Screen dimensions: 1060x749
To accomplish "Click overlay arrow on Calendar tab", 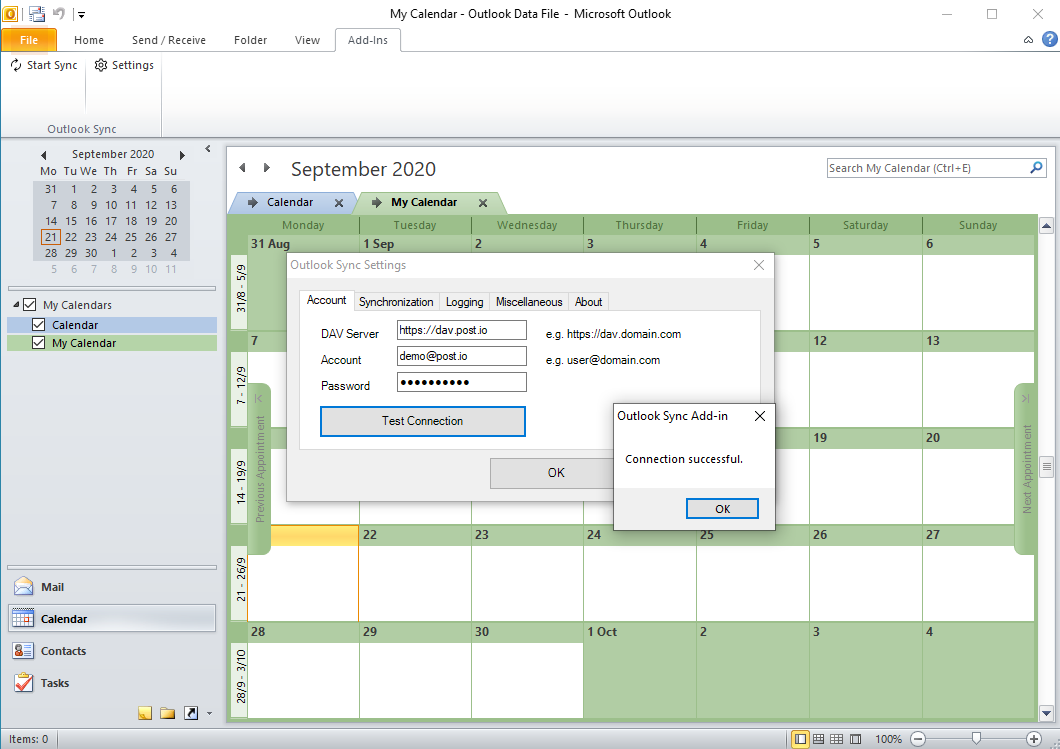I will point(253,202).
